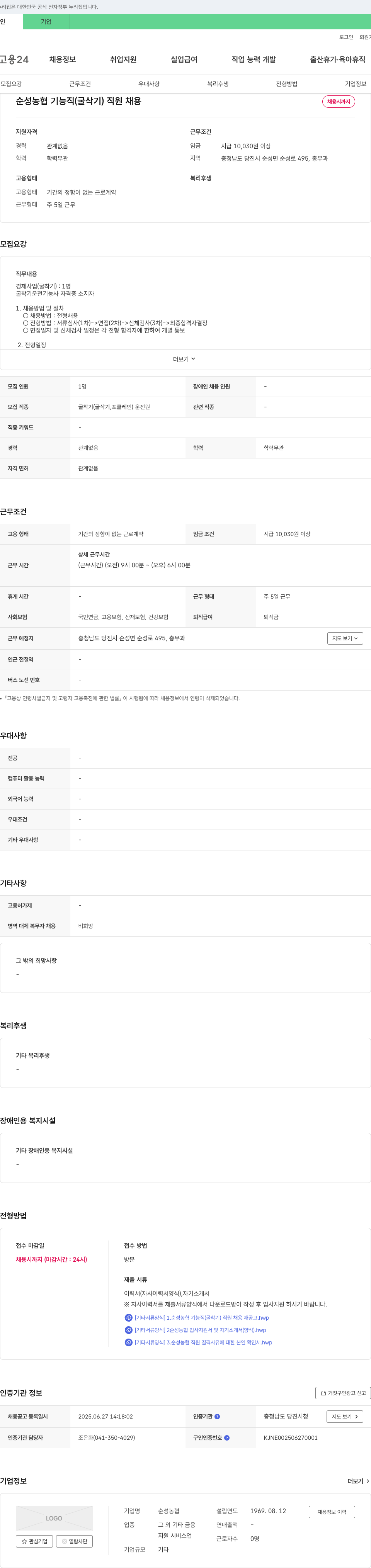Add company with 관심기업 star button
The height and width of the screenshot is (1568, 371).
click(34, 1541)
